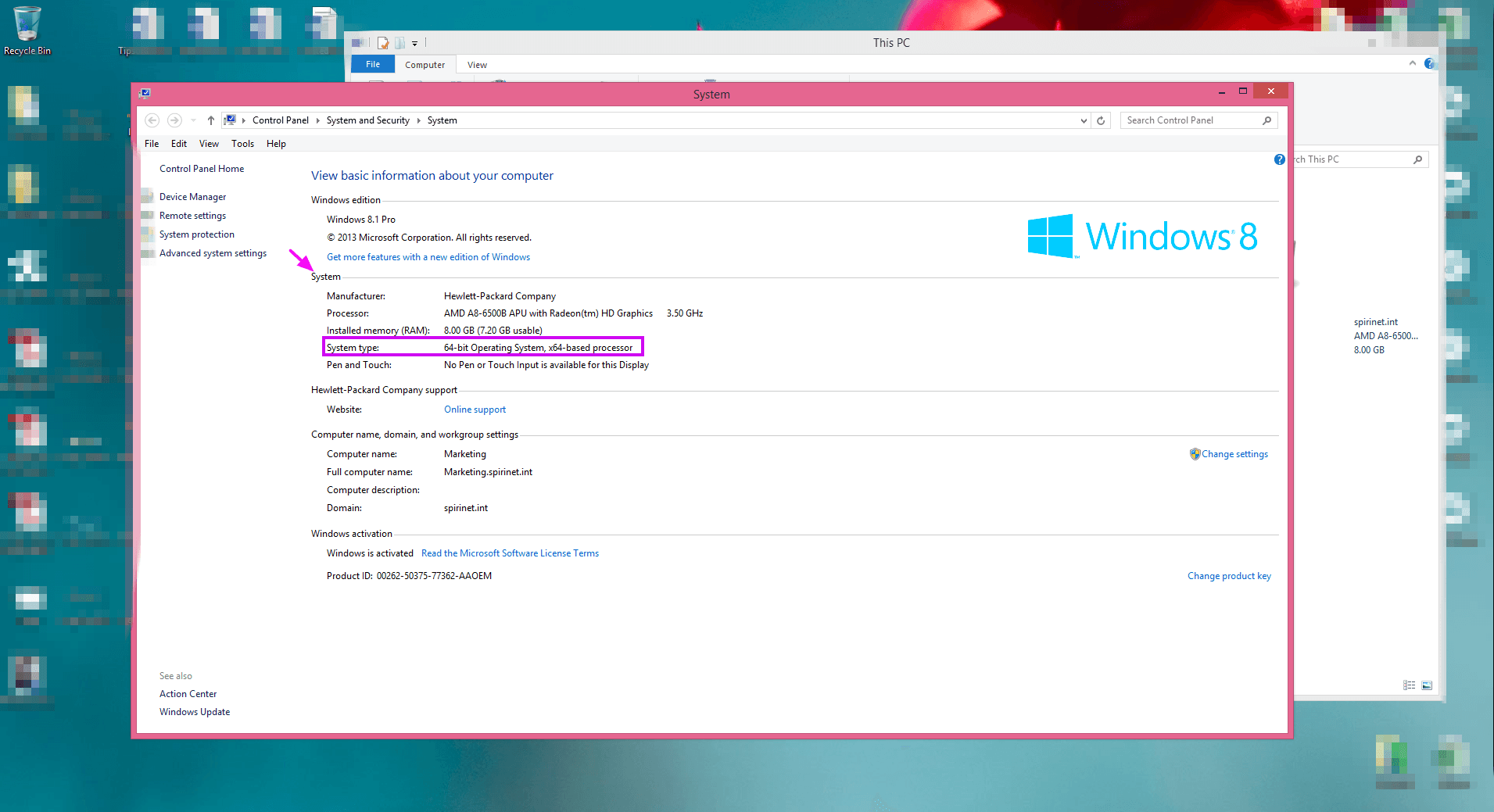Open Device Manager from the sidebar
The width and height of the screenshot is (1494, 812).
pyautogui.click(x=192, y=197)
